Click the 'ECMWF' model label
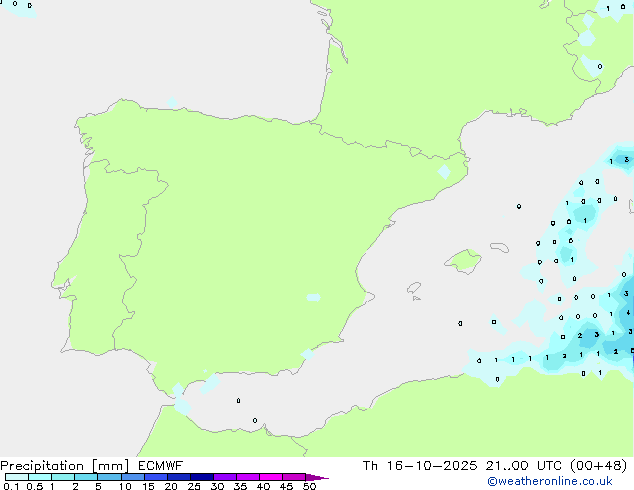The image size is (634, 490). (160, 466)
